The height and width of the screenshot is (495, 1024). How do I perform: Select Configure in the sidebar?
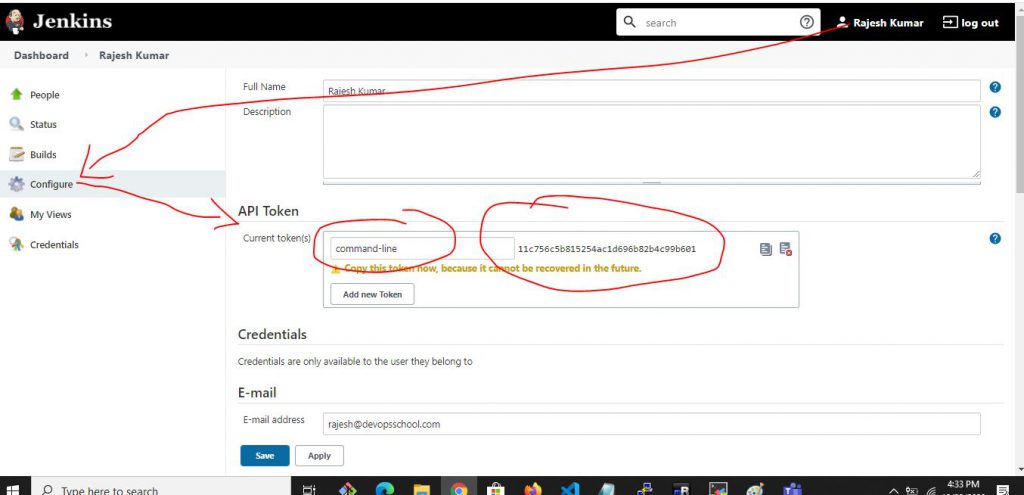tap(51, 184)
